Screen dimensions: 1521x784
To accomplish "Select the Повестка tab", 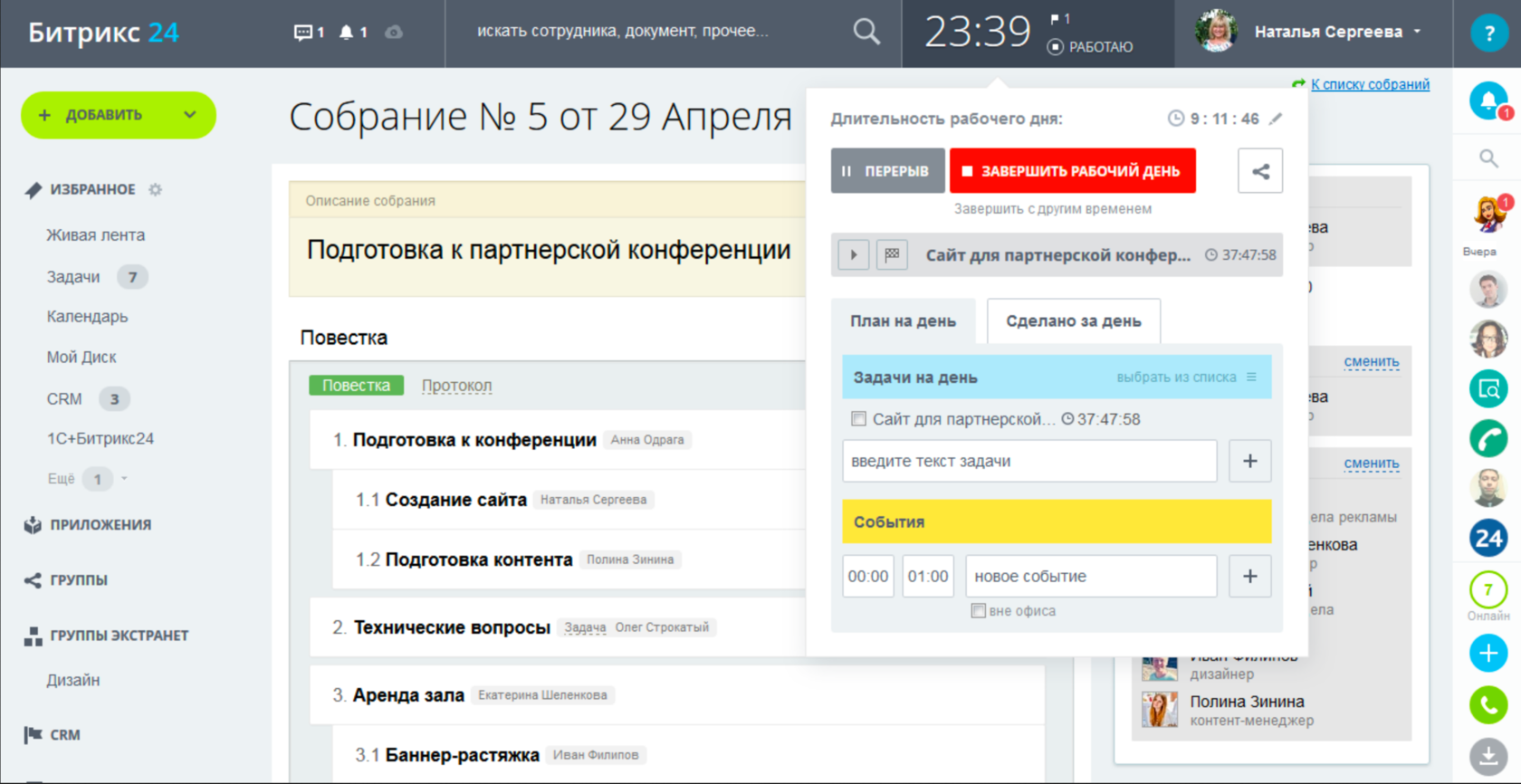I will (356, 386).
